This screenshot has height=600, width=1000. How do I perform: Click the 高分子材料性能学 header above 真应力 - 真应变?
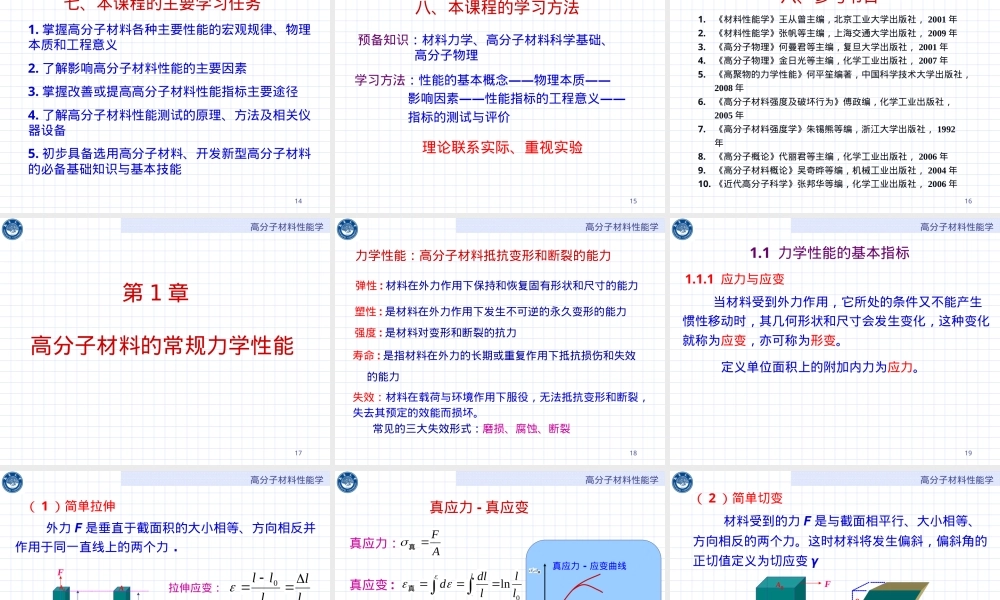pos(621,479)
